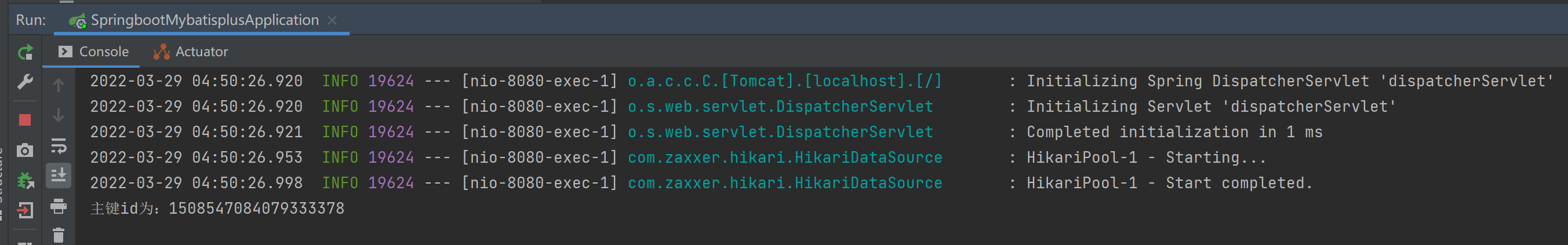Stop the running application
Screen dimensions: 1568x245
[x=25, y=120]
